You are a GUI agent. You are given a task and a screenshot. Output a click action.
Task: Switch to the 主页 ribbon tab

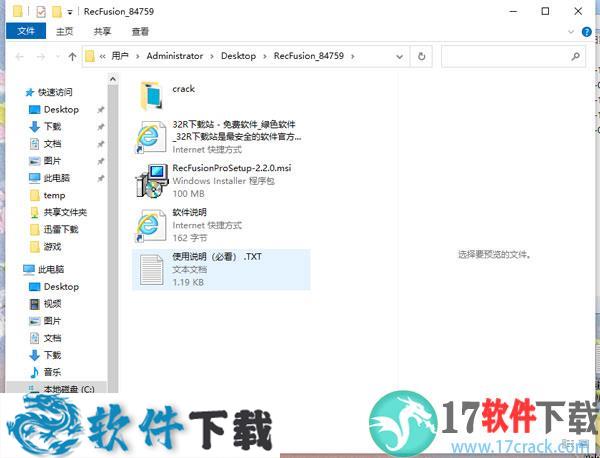(x=64, y=31)
